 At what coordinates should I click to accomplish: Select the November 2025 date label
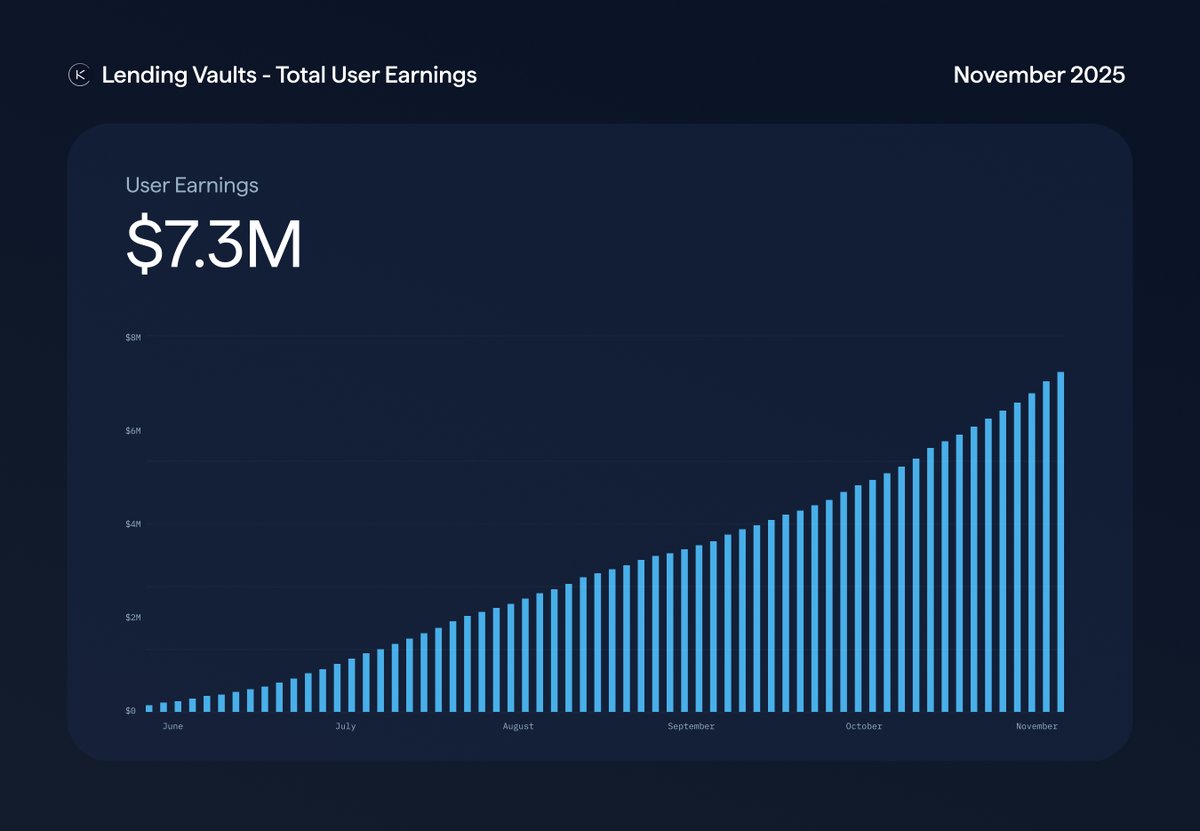[1040, 74]
